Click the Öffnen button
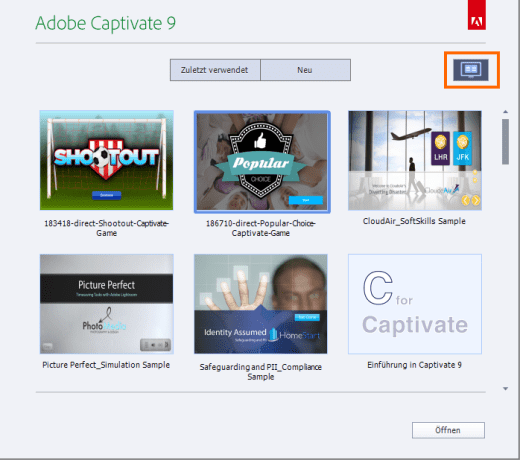Image resolution: width=520 pixels, height=460 pixels. click(x=448, y=430)
